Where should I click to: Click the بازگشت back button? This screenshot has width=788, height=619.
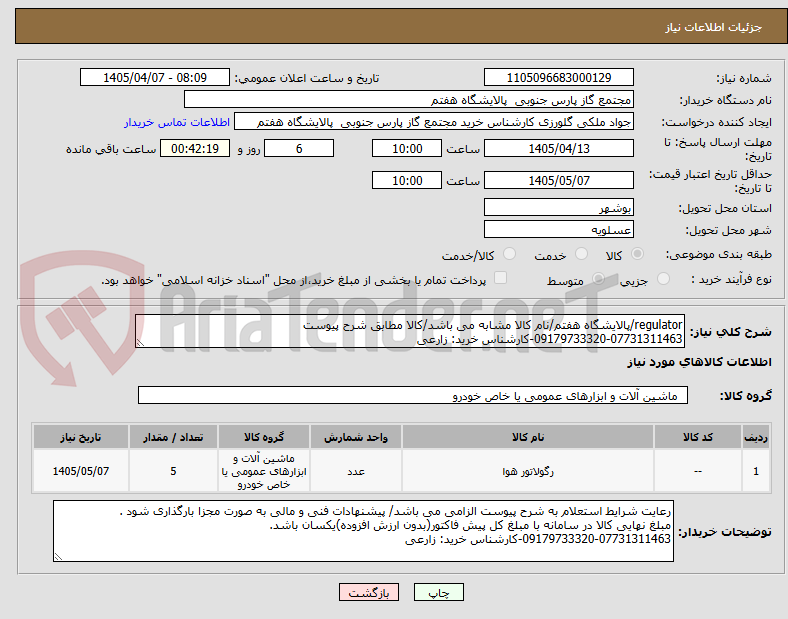369,592
